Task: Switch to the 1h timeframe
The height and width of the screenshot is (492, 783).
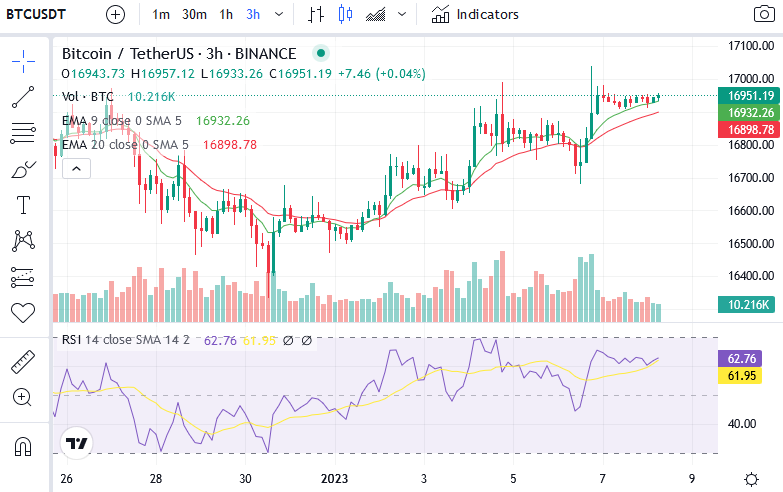Action: coord(226,14)
